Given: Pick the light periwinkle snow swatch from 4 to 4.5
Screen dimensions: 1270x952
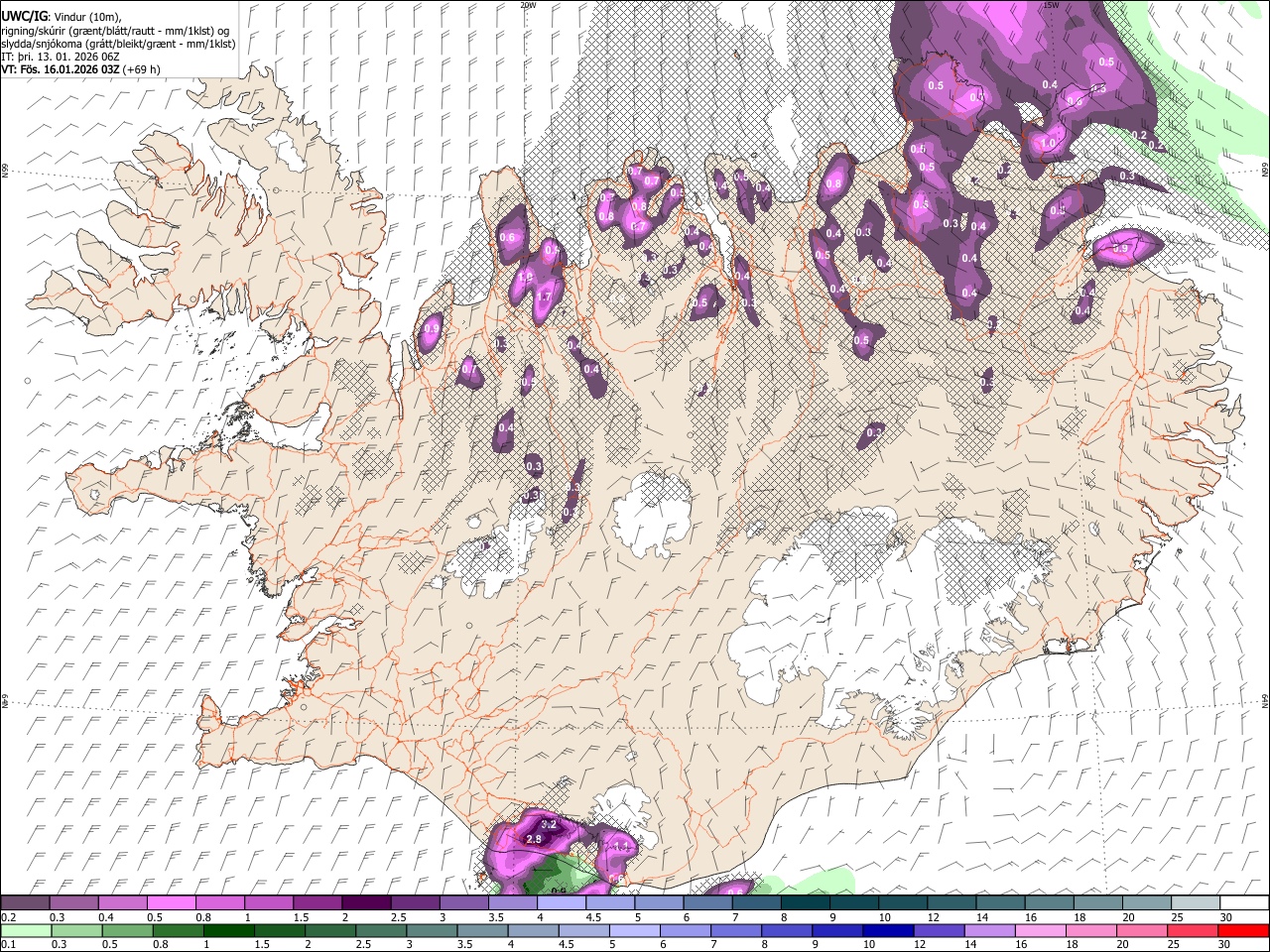Looking at the screenshot, I should coord(561,903).
